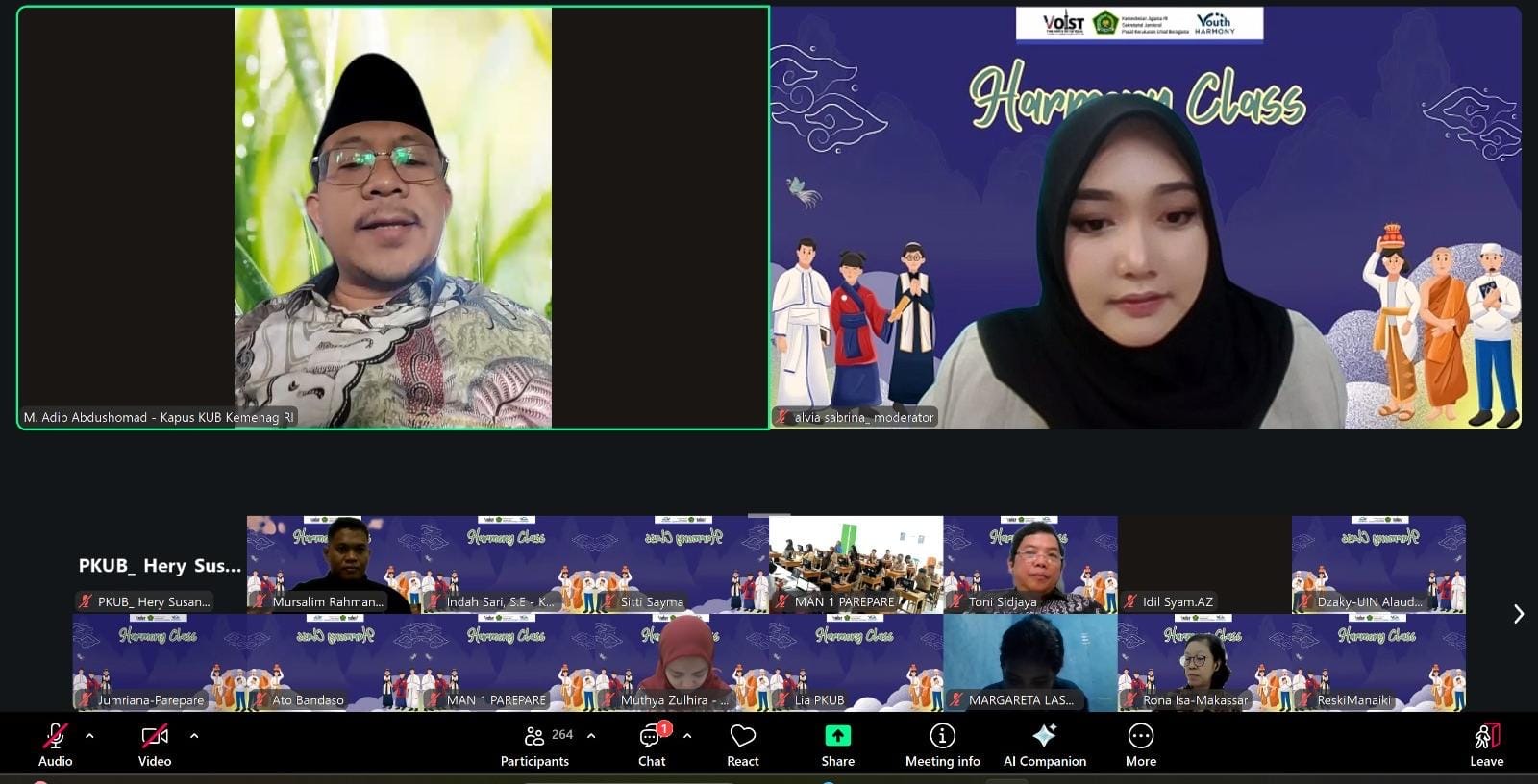
Task: Click the Meeting info label text
Action: (942, 761)
